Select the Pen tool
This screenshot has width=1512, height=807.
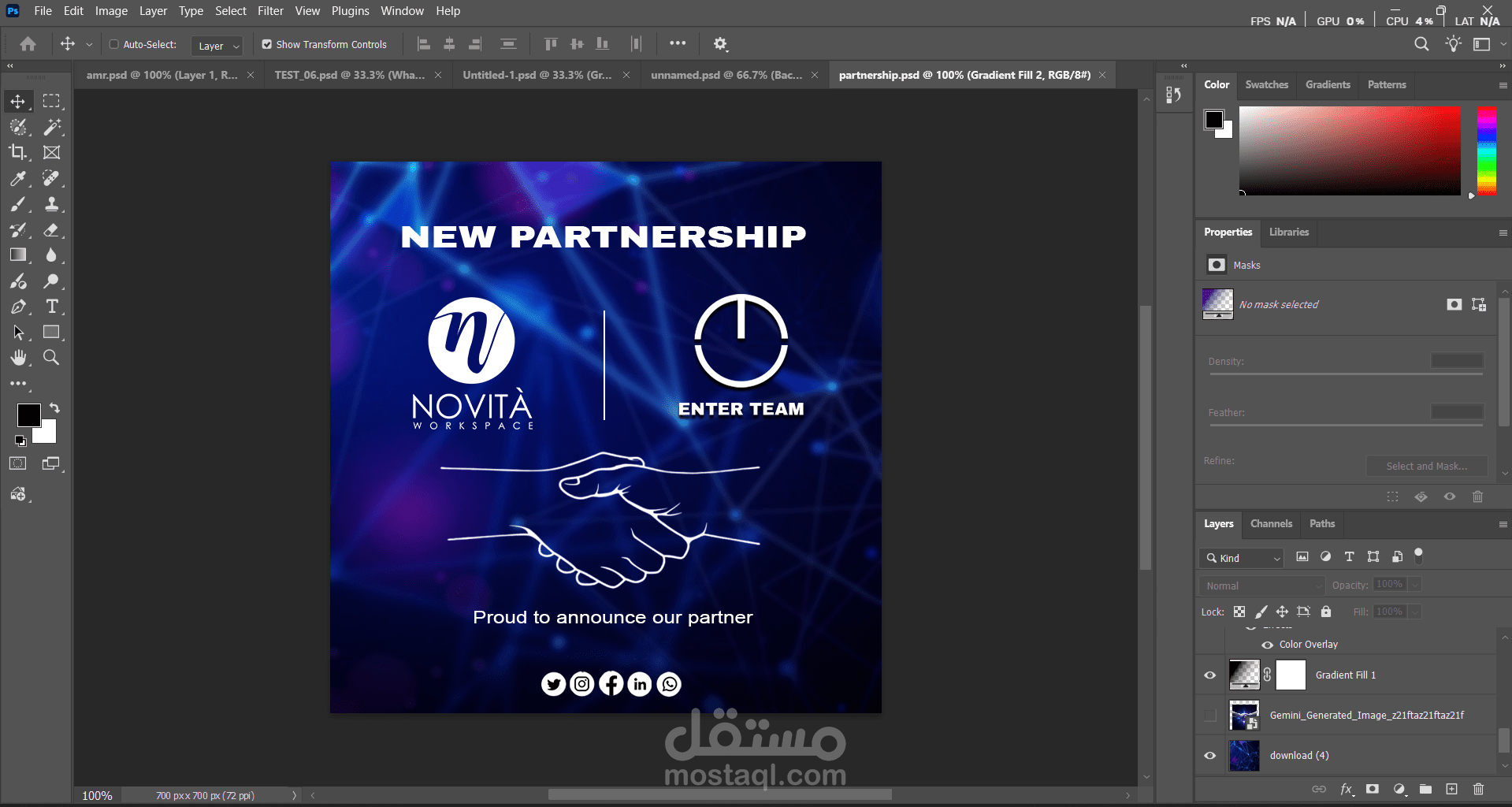pyautogui.click(x=18, y=307)
